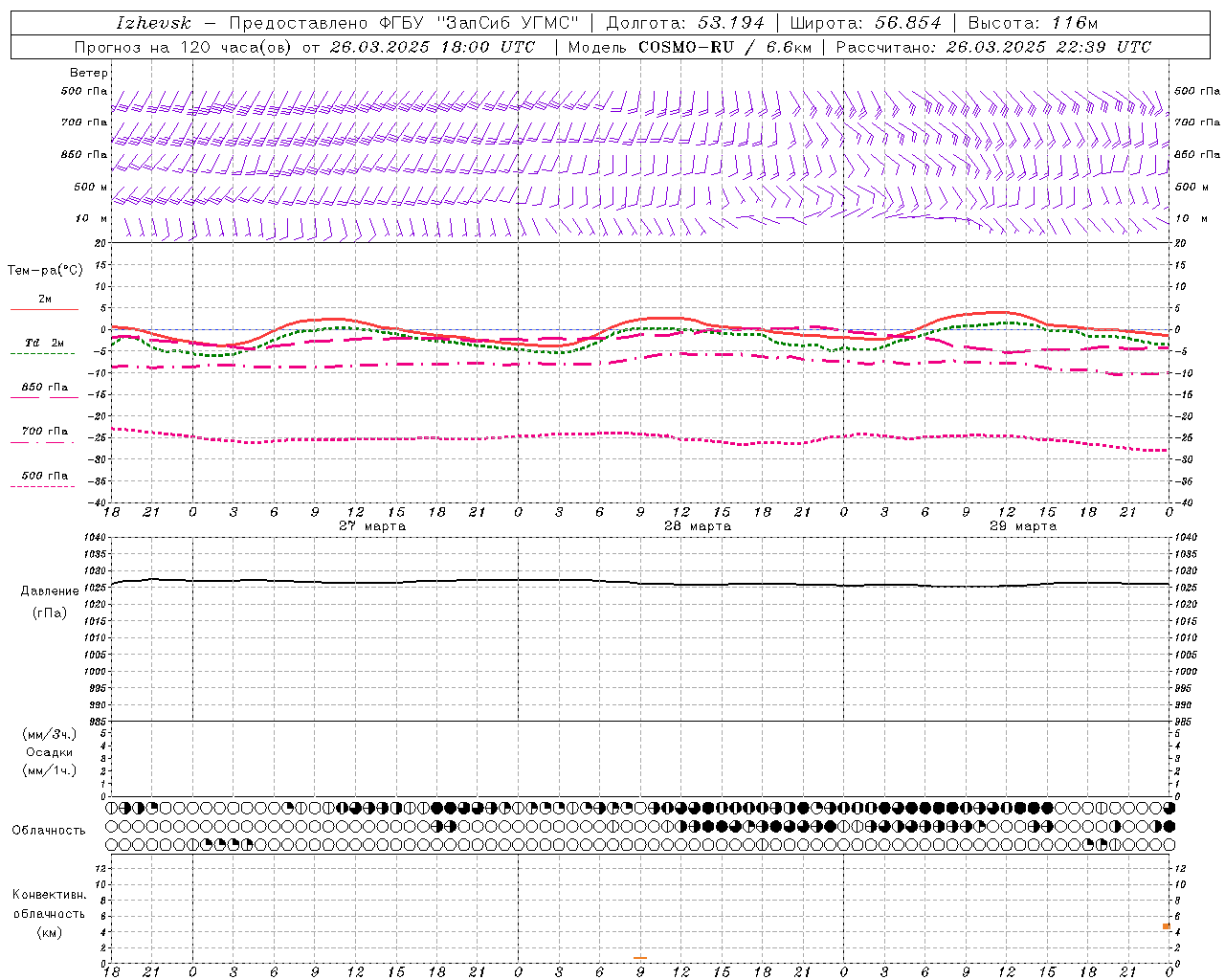This screenshot has height=980, width=1225.
Task: Select the Широта: 56.854 header field
Action: tap(865, 23)
